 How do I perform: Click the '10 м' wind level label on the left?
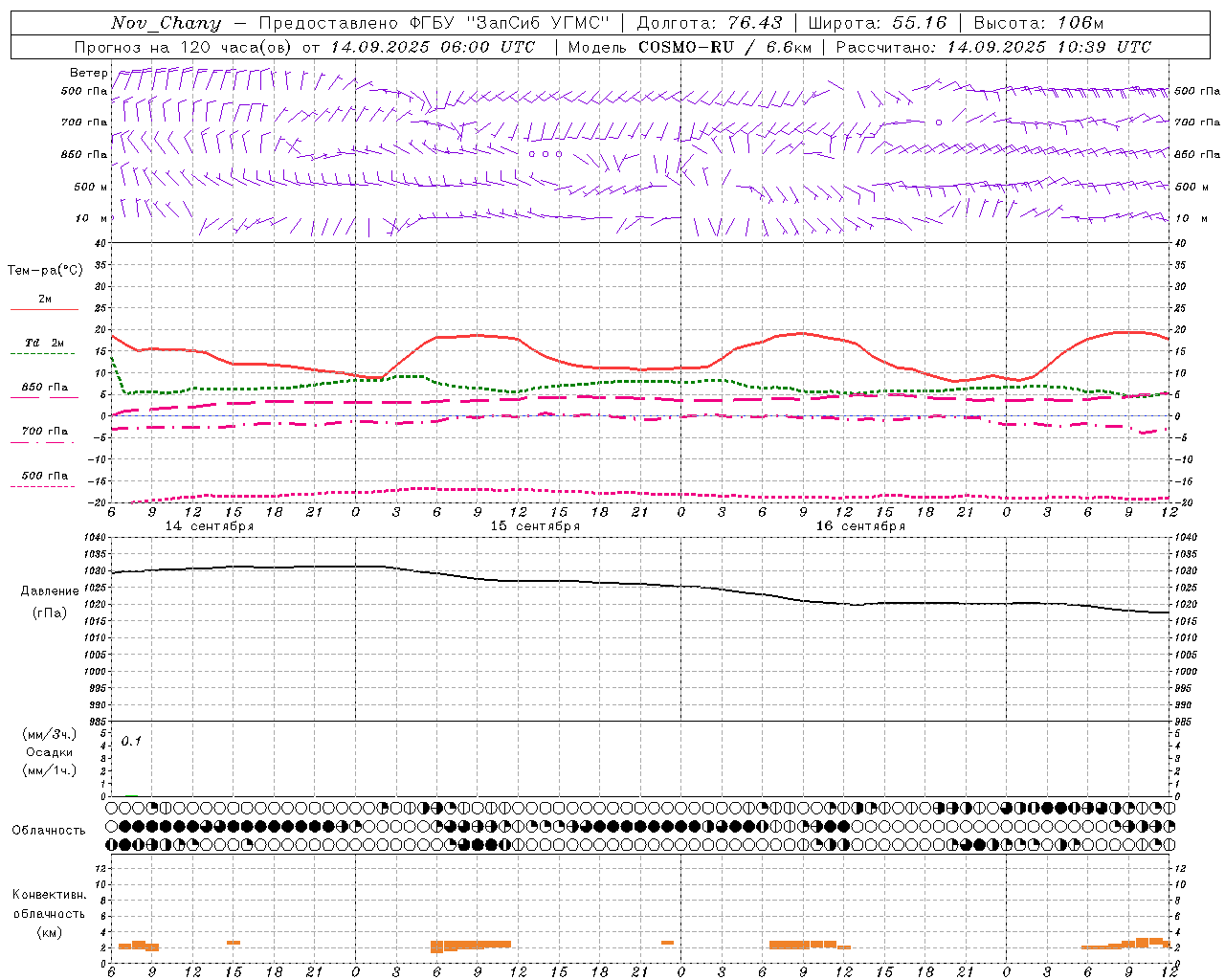(x=92, y=218)
